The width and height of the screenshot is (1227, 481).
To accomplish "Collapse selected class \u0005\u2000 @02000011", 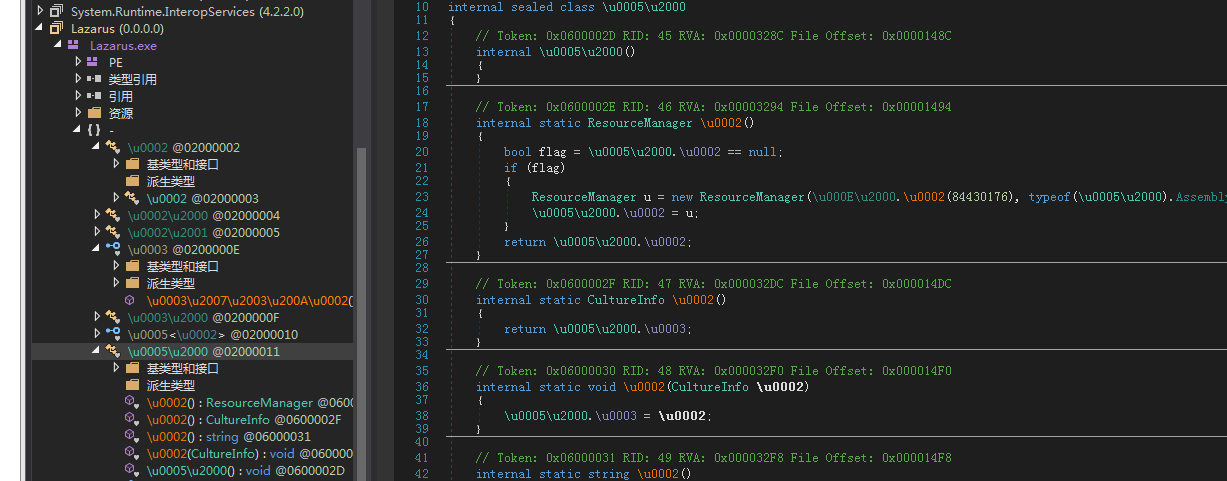I will (97, 351).
